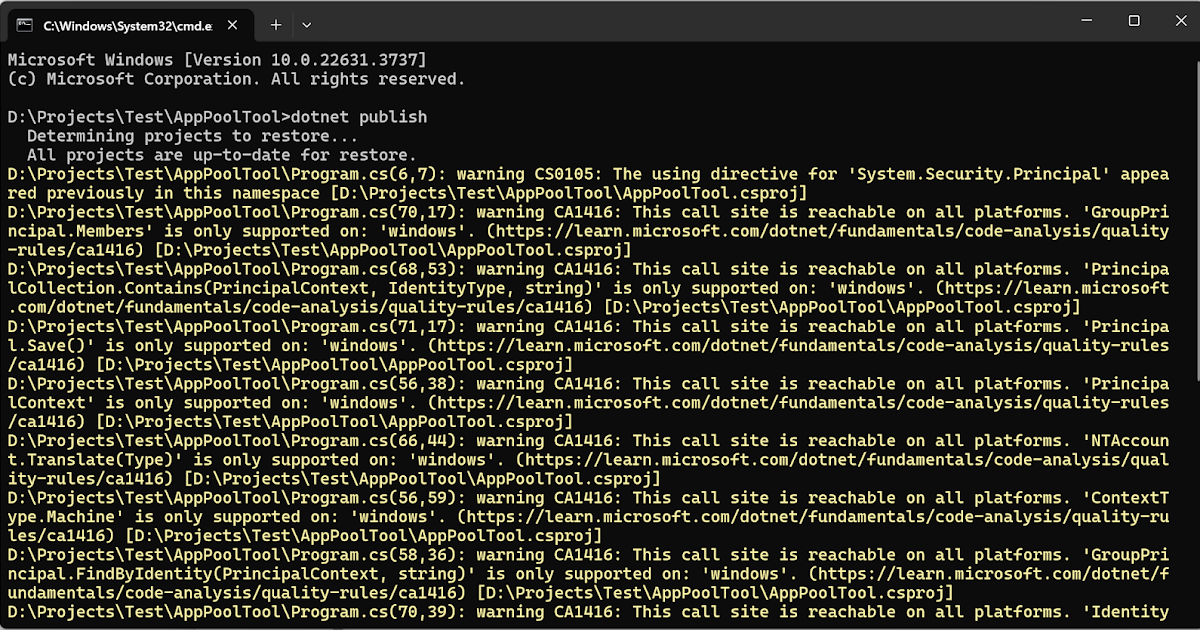Close the terminal window

(1179, 21)
